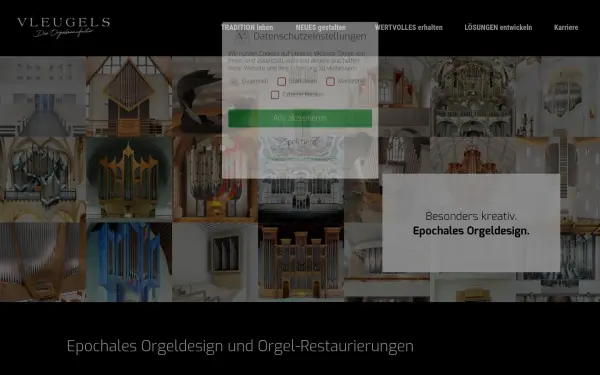Open the diamond-shaped organ thumbnail
Screen dimensions: 600x375
pyautogui.click(x=129, y=96)
